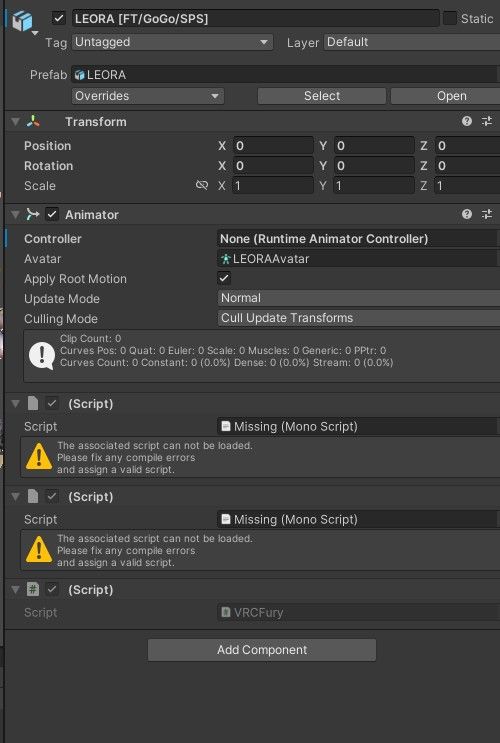
Task: Click the GameObject cube icon
Action: coord(22,21)
